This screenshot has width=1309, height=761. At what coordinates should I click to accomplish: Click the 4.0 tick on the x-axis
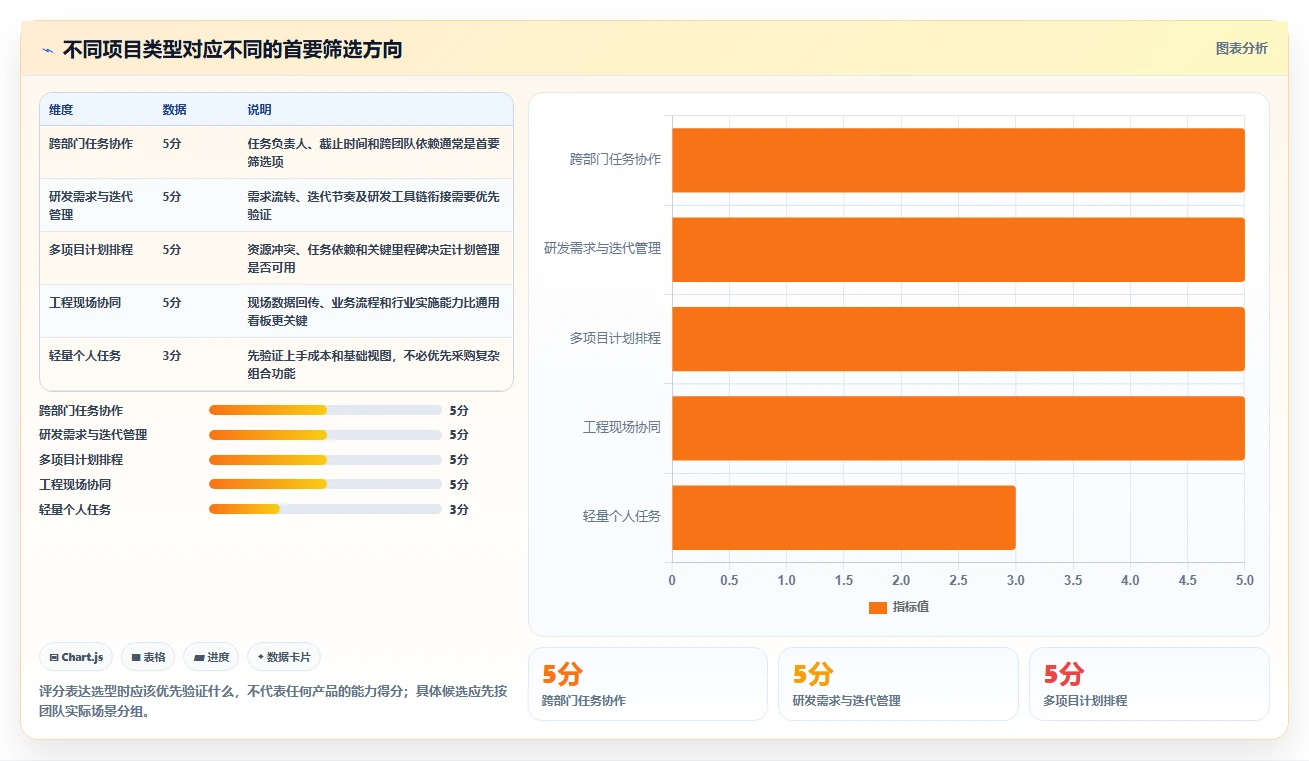tap(1130, 580)
